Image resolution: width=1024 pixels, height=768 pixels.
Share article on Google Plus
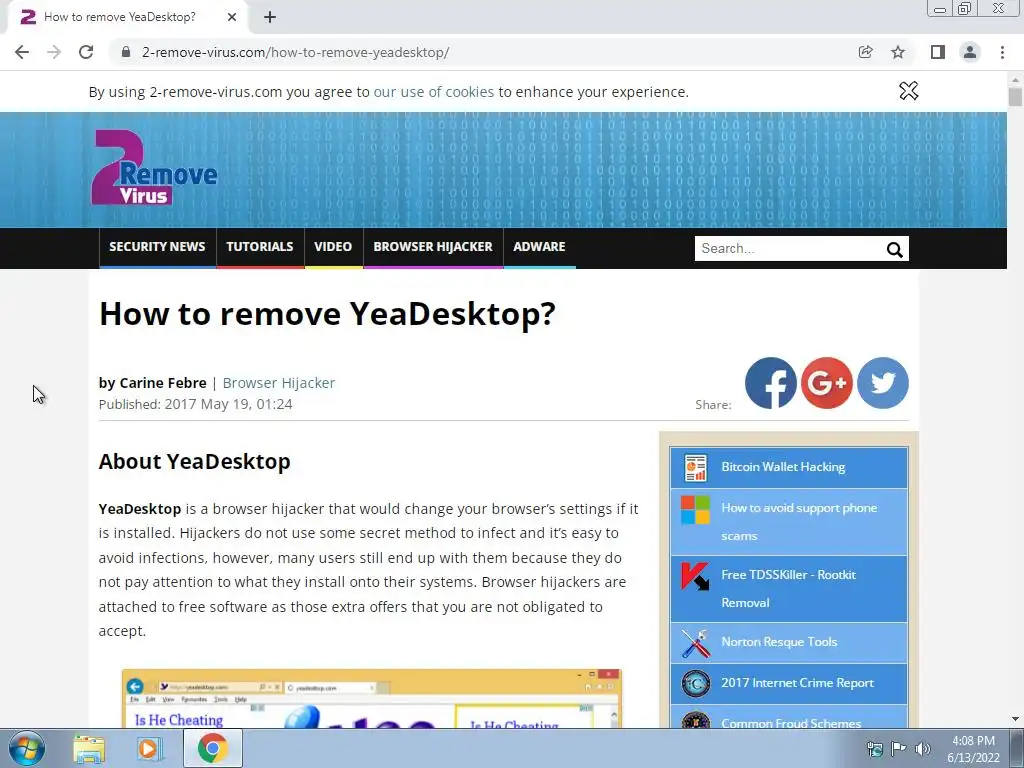coord(827,383)
